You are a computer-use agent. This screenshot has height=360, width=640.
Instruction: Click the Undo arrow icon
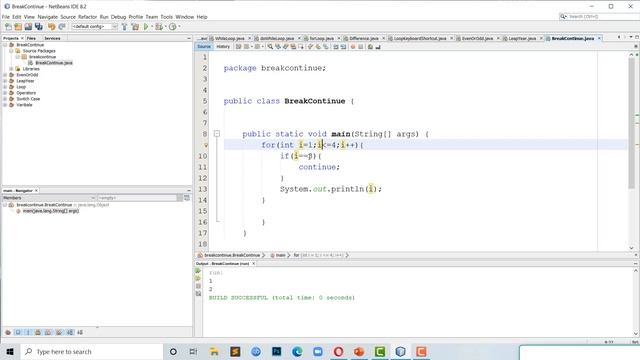tap(52, 27)
